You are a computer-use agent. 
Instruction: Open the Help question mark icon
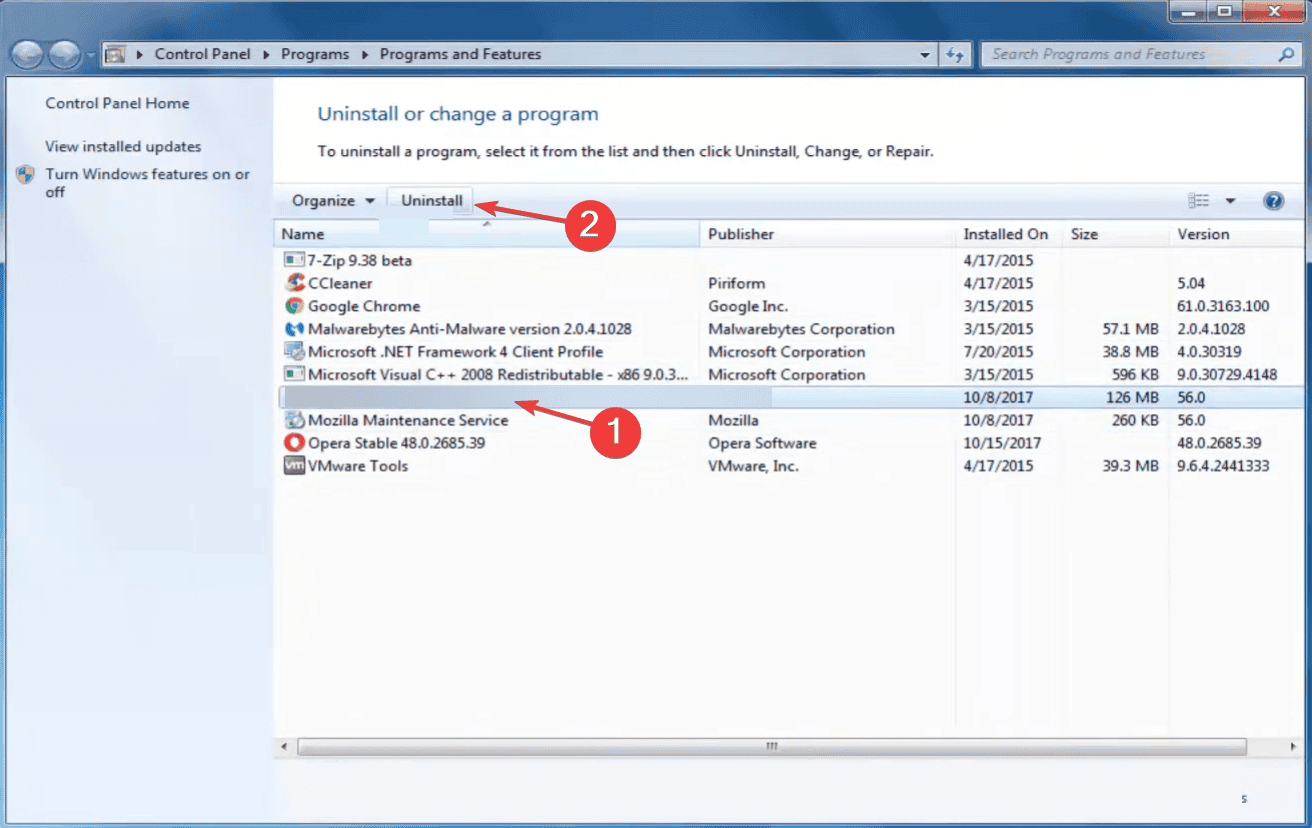pos(1273,201)
